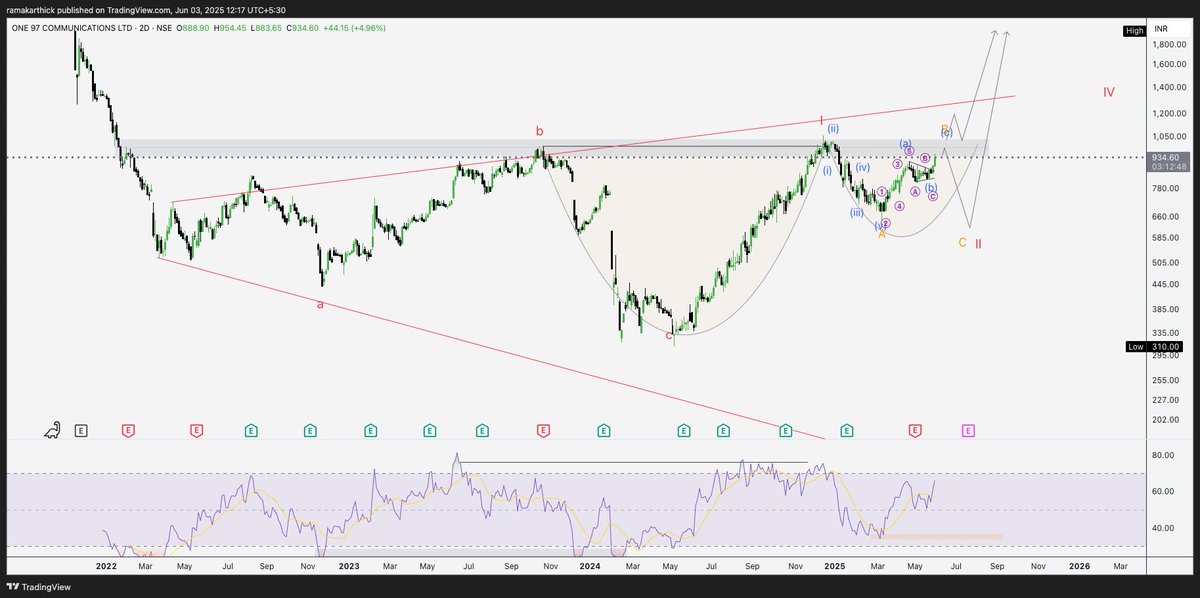Click the opening price value O888.90
The image size is (1200, 598).
(x=195, y=28)
